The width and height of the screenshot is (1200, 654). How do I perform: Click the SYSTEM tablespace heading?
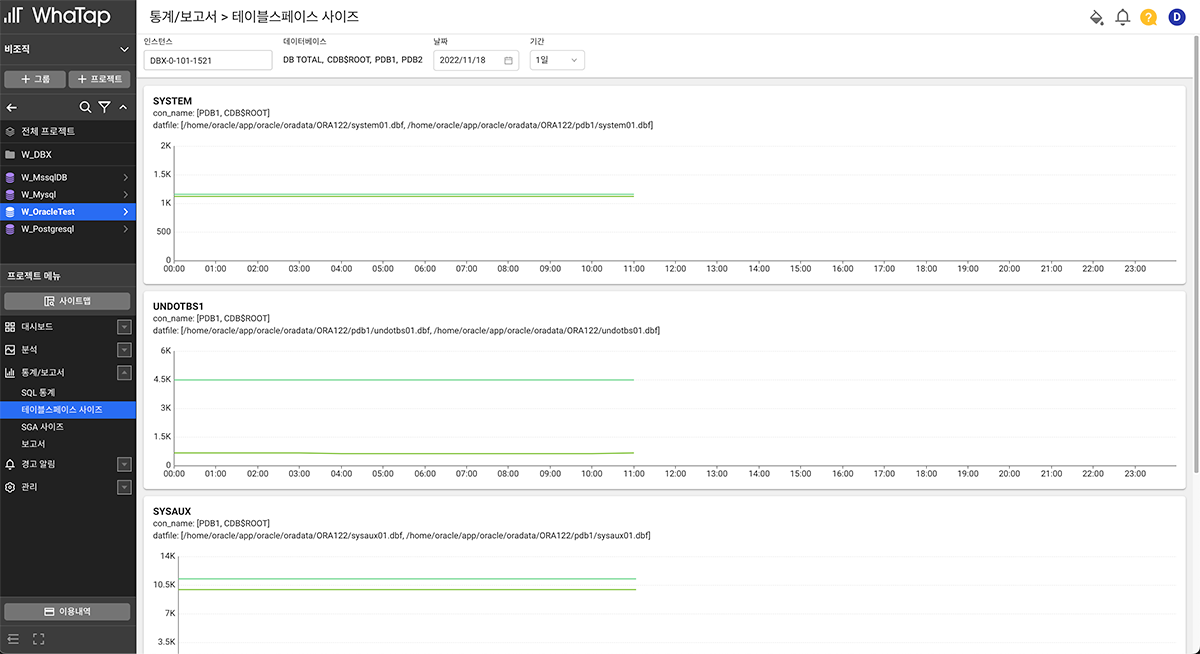point(172,101)
